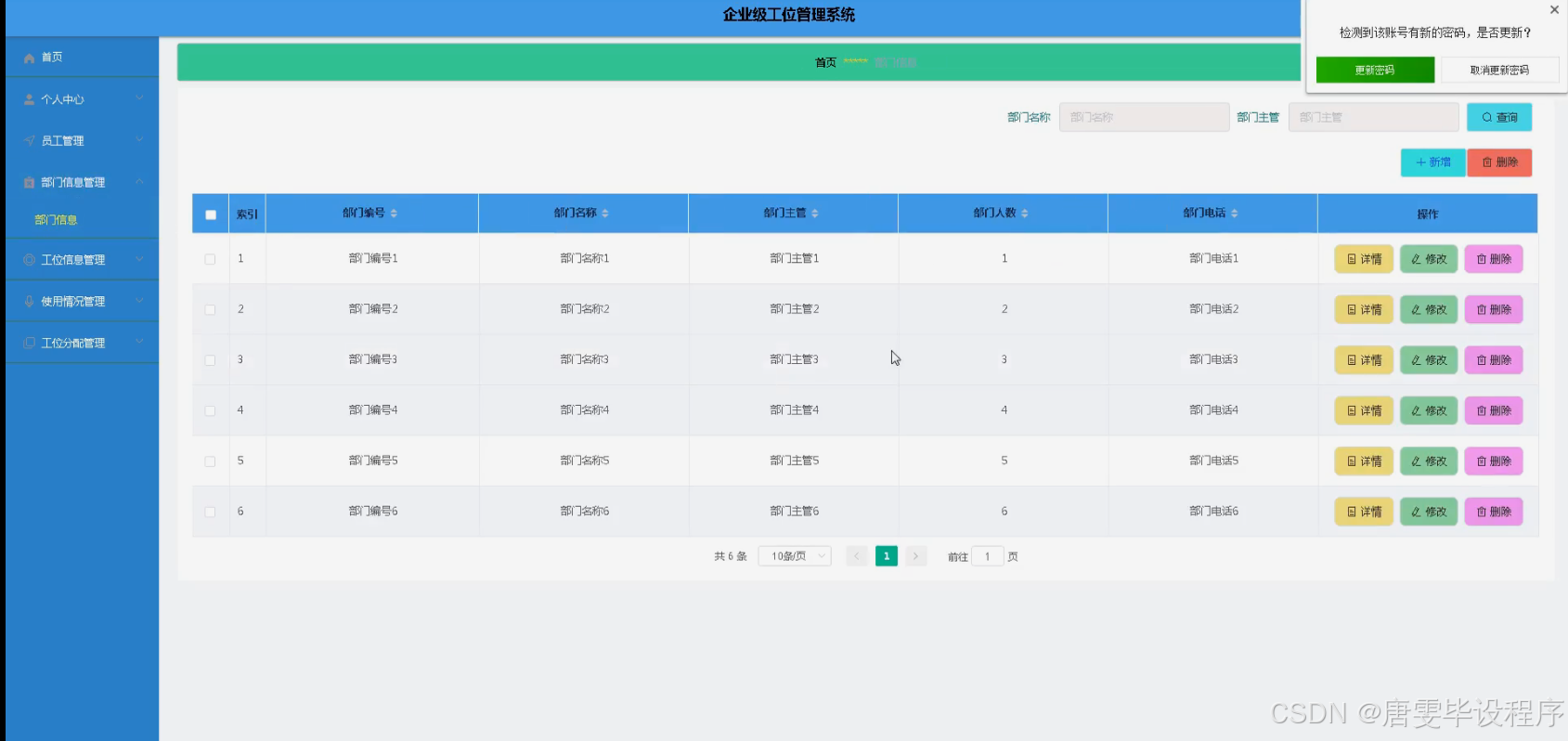
Task: Click the icon beside 工位分配管理
Action: 29,344
